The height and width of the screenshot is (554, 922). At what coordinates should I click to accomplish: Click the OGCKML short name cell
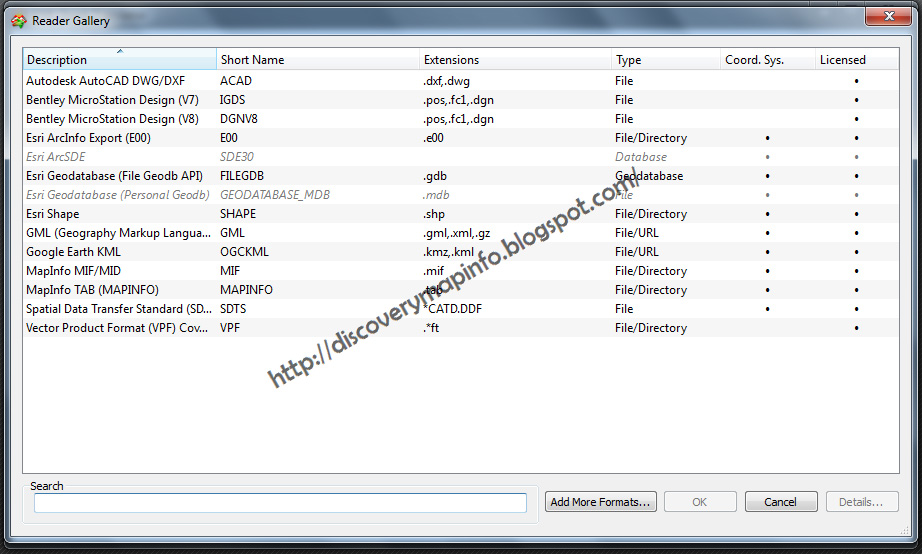[x=244, y=252]
